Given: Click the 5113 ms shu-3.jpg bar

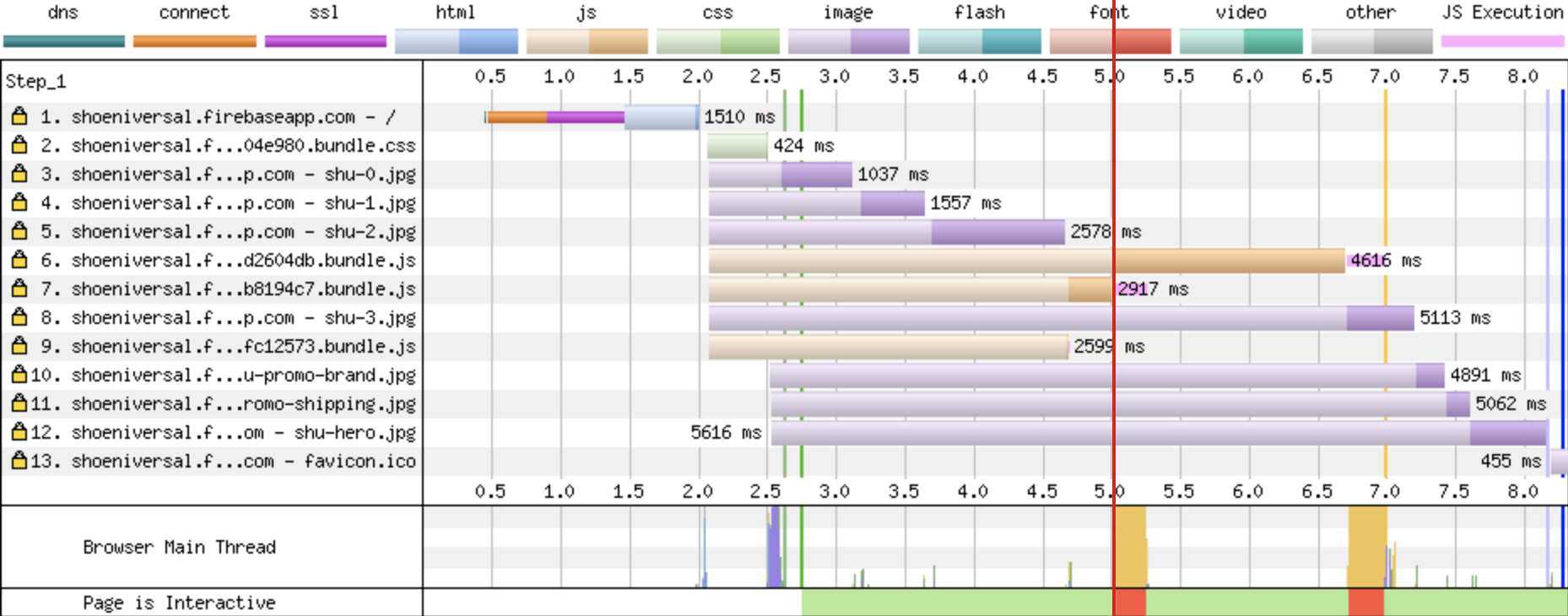Looking at the screenshot, I should pos(1062,317).
